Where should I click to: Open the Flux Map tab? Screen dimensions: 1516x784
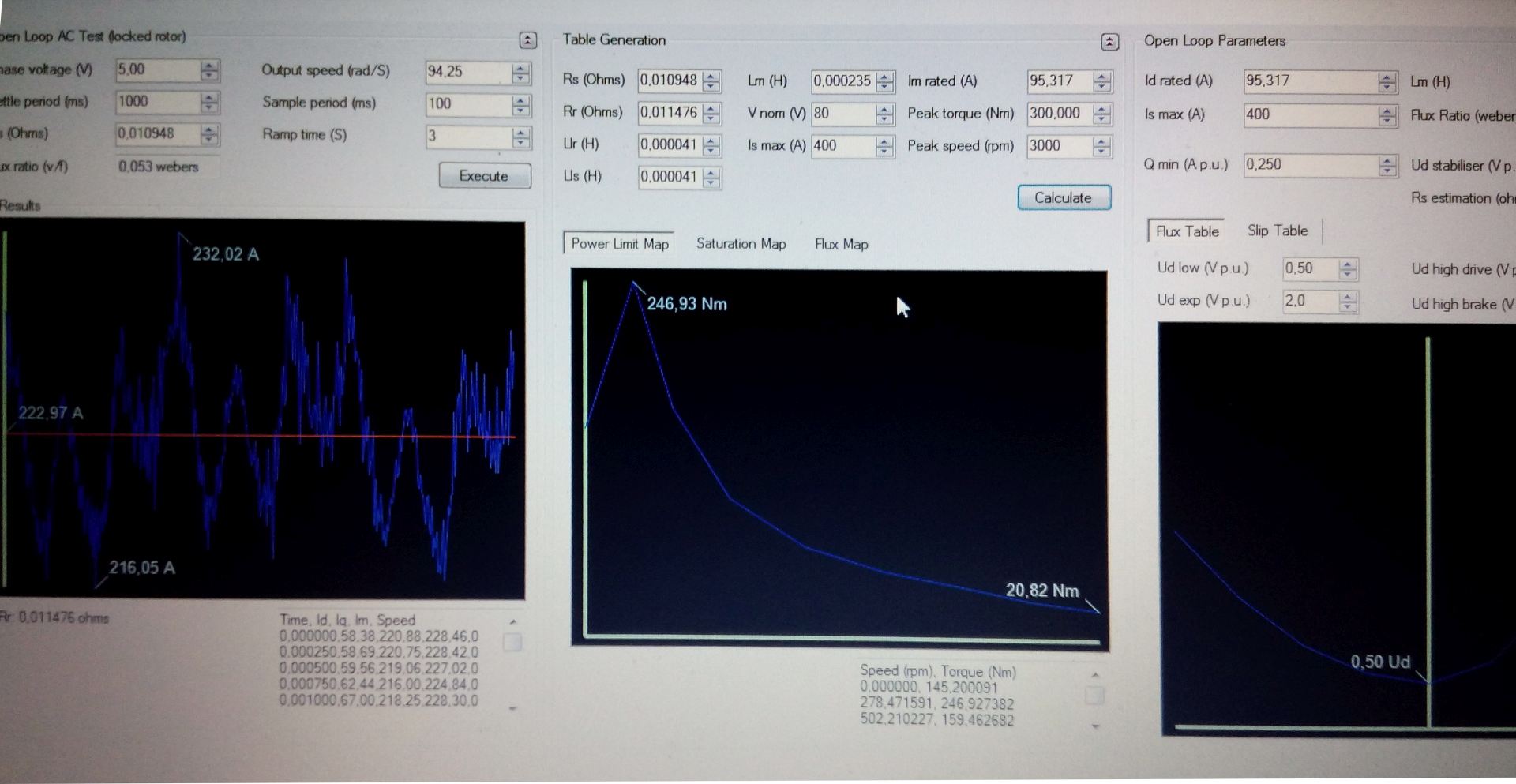click(841, 245)
